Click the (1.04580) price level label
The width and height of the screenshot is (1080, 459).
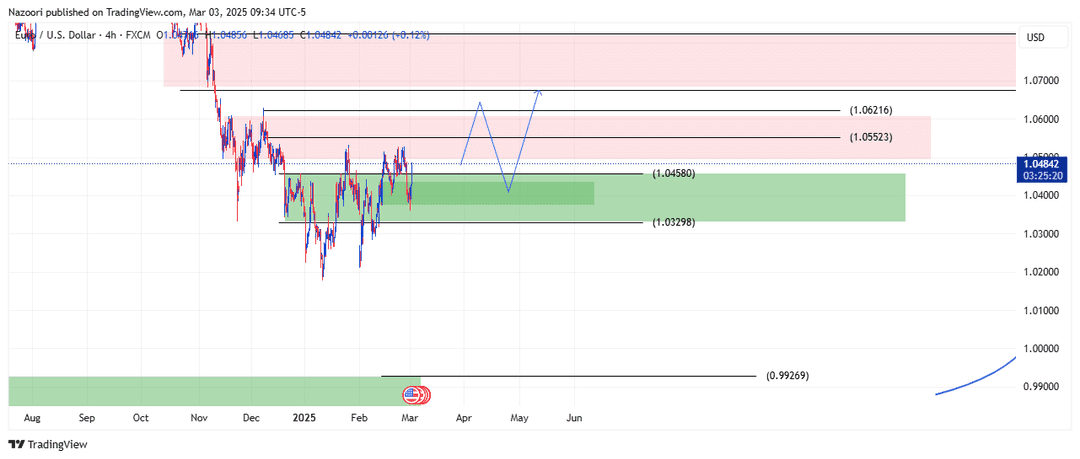(x=673, y=174)
